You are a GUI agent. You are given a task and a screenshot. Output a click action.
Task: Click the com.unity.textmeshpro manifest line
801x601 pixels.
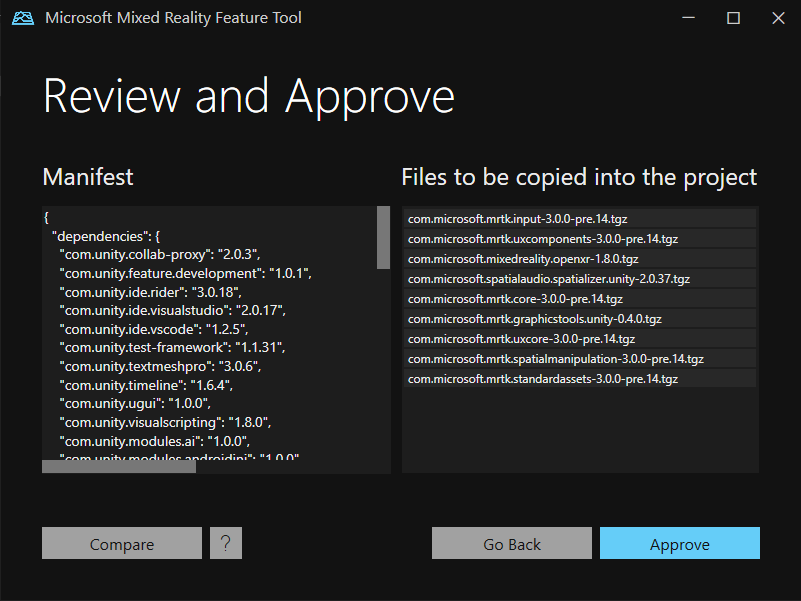[160, 366]
